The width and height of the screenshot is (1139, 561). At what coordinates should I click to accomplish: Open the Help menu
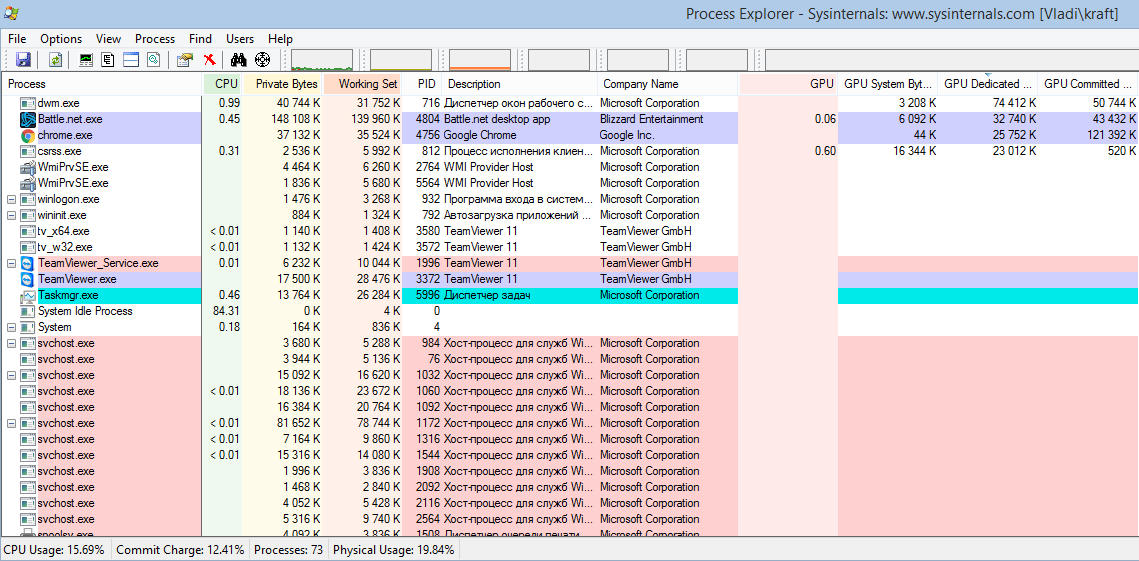click(280, 39)
